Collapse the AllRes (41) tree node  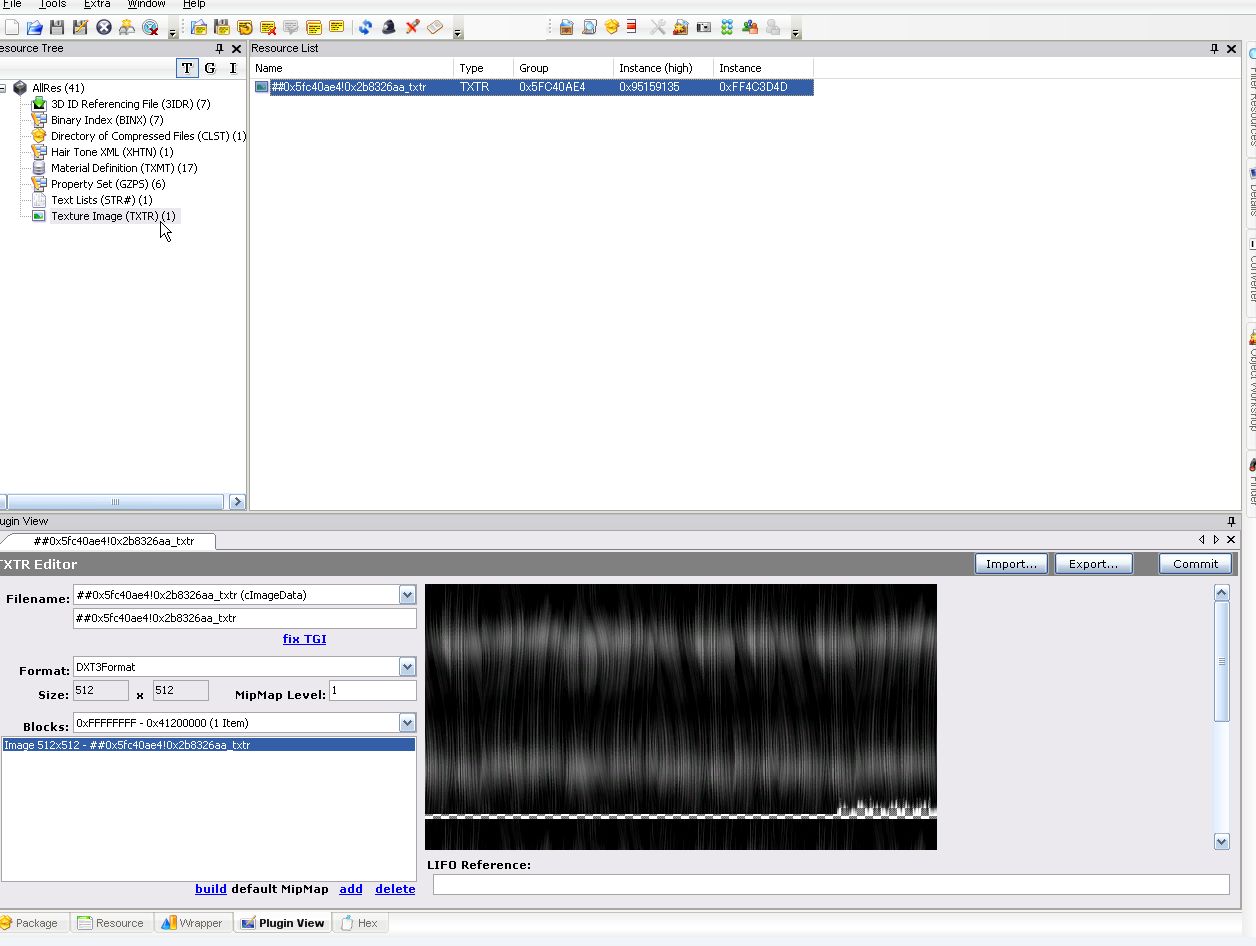coord(3,88)
